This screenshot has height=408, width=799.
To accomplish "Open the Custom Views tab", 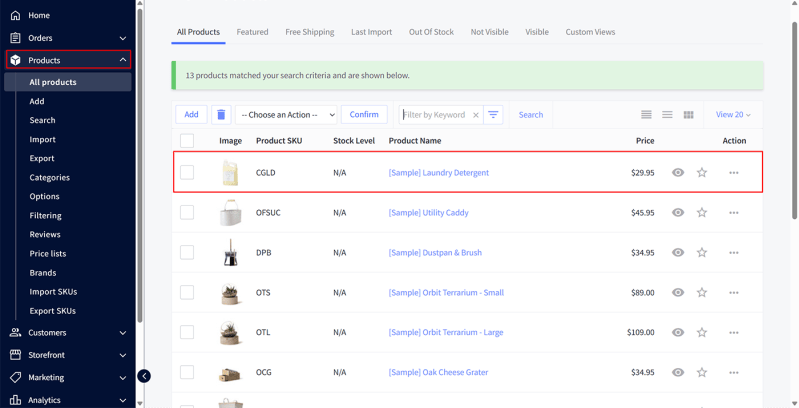I will (590, 32).
